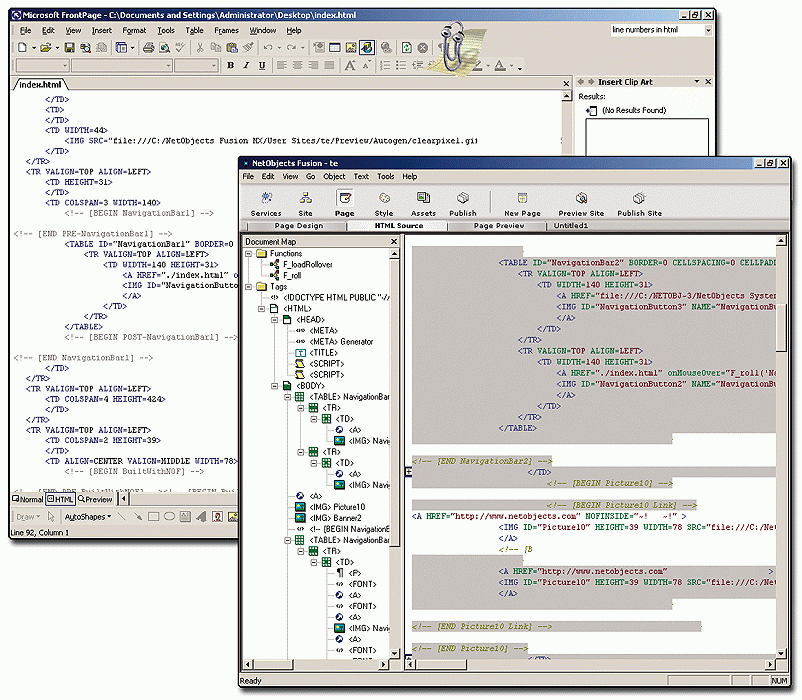The image size is (802, 700).
Task: Open the Insert Clip Art pane dropdown arrow
Action: pyautogui.click(x=696, y=81)
